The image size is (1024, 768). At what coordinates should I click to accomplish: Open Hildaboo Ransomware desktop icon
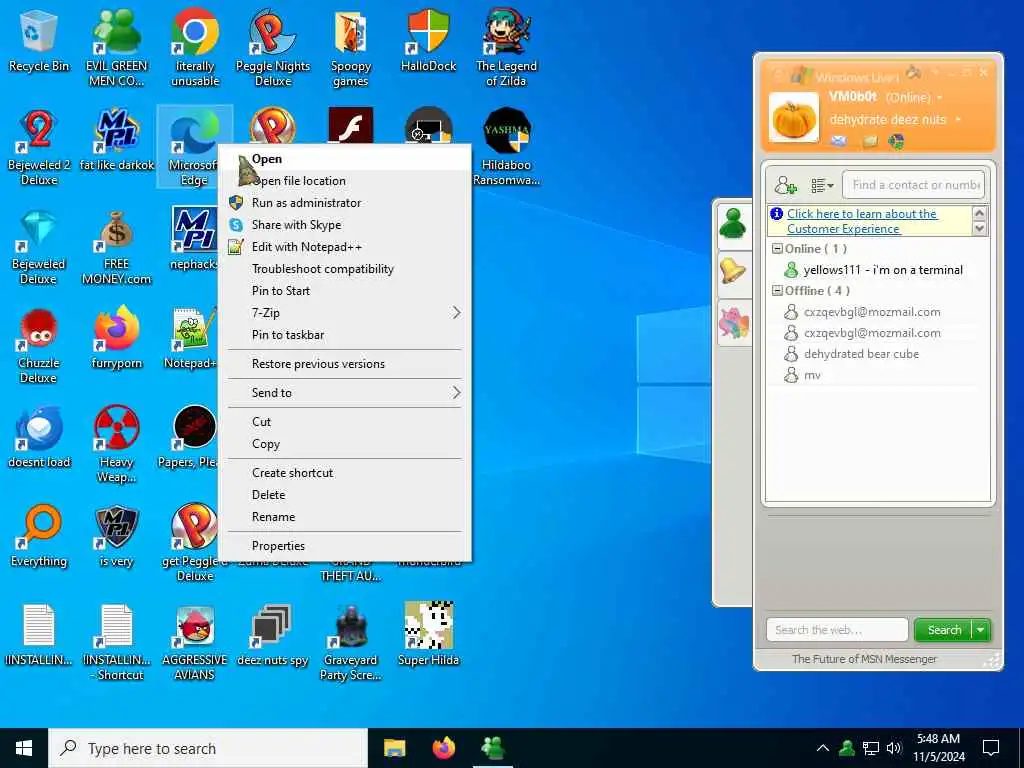coord(506,147)
